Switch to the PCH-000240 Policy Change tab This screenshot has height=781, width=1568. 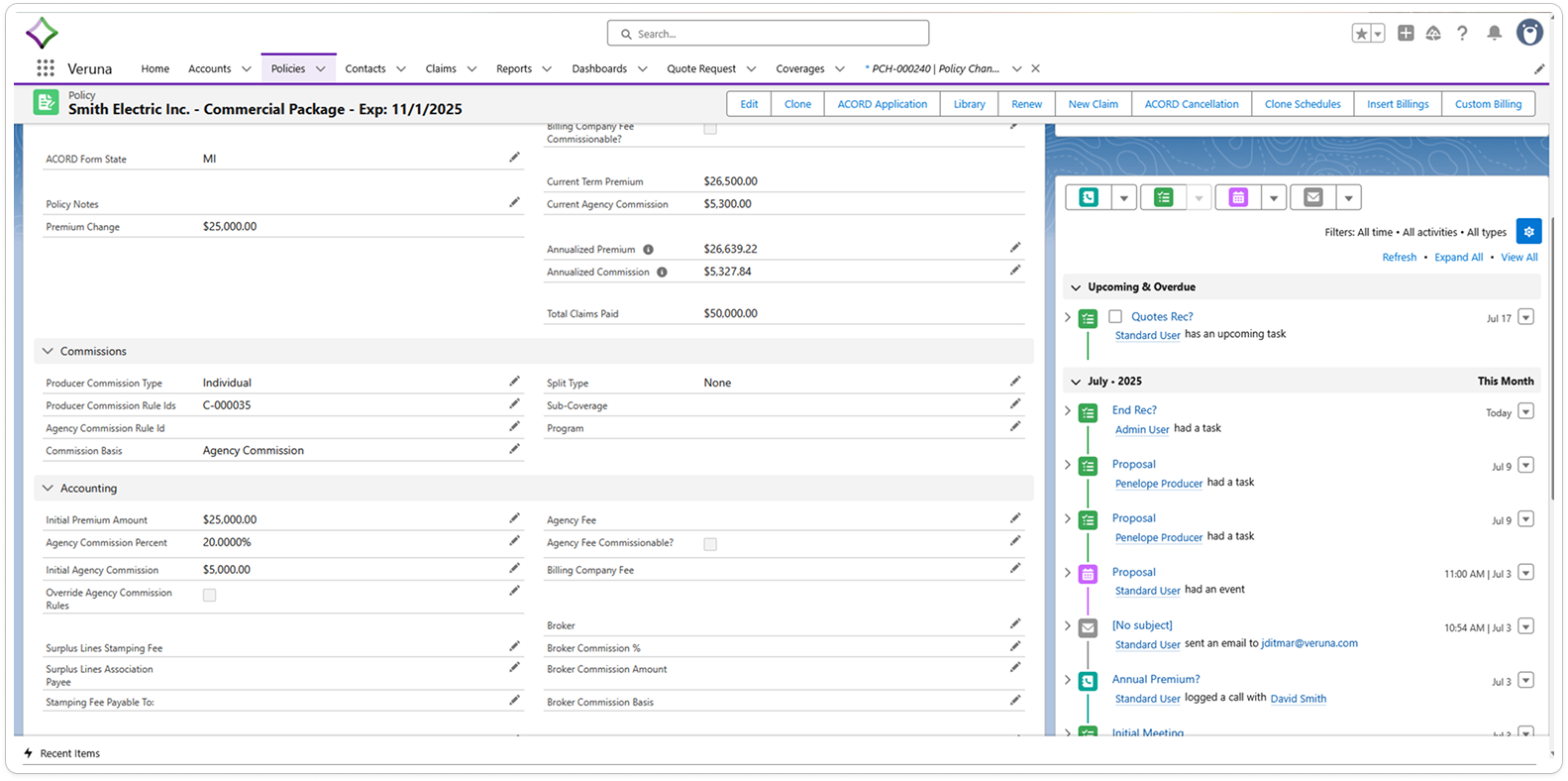click(x=932, y=68)
